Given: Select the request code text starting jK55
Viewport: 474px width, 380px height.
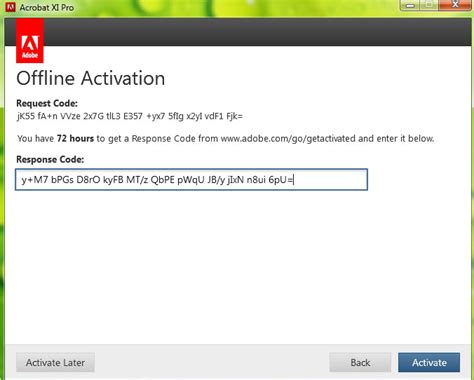Looking at the screenshot, I should tap(130, 116).
